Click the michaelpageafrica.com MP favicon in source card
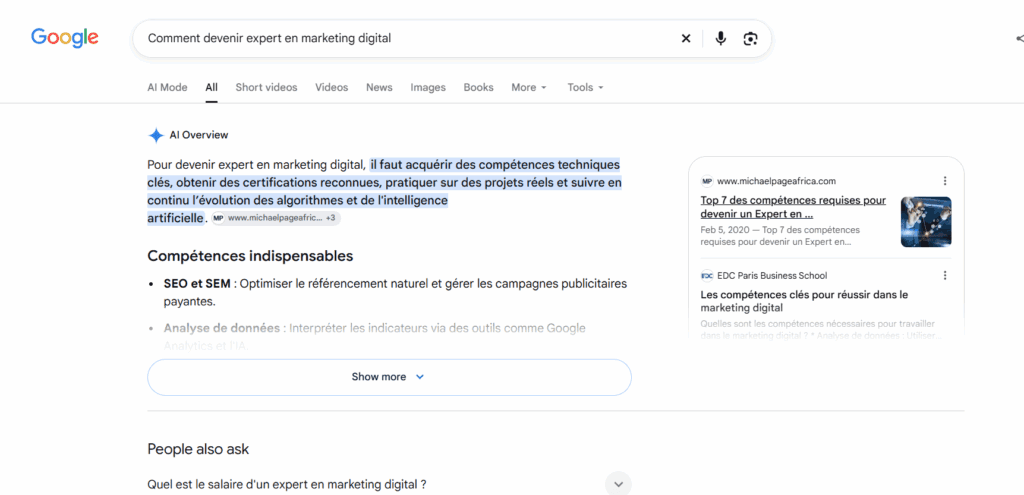Image resolution: width=1024 pixels, height=495 pixels. tap(707, 181)
